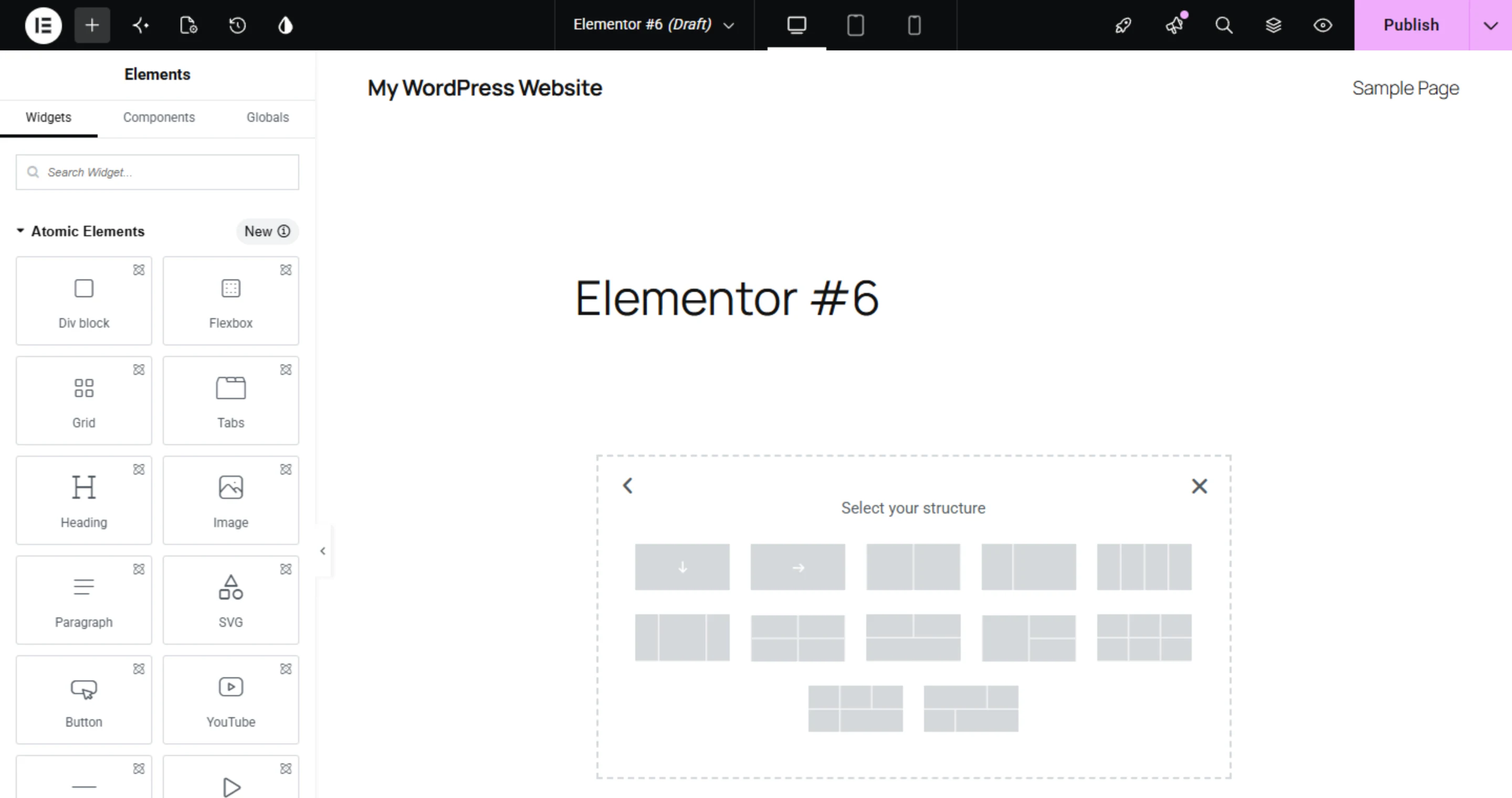Open the Elementor #6 (Draft) document dropdown
The width and height of the screenshot is (1512, 798).
tap(654, 25)
